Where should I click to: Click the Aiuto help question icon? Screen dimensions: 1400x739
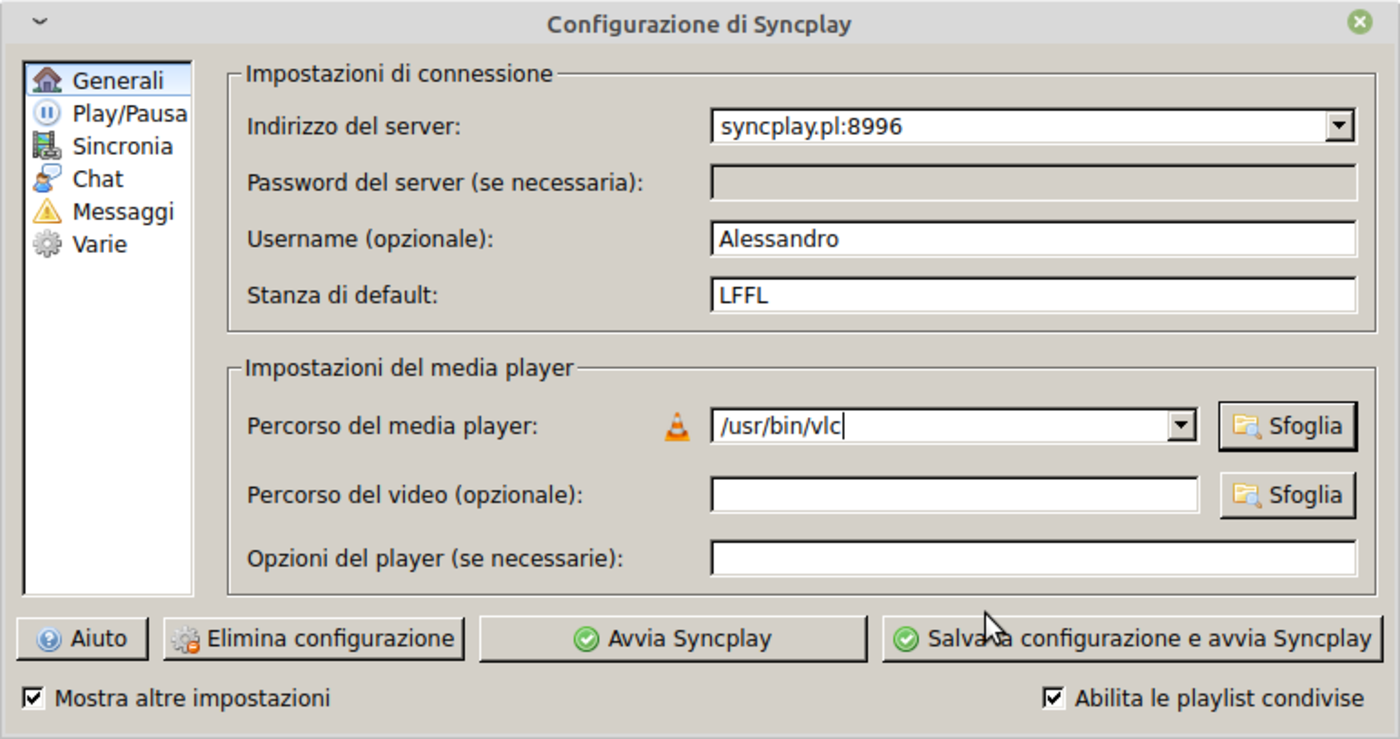[x=49, y=639]
